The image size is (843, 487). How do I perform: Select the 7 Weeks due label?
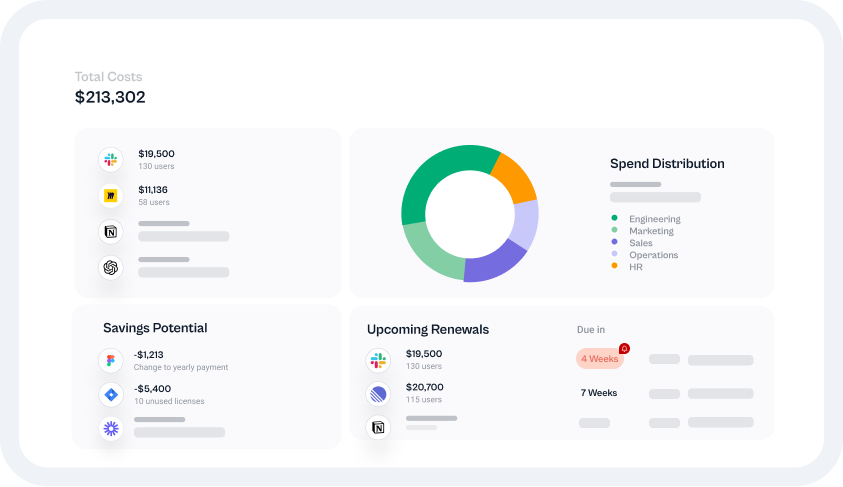tap(598, 393)
